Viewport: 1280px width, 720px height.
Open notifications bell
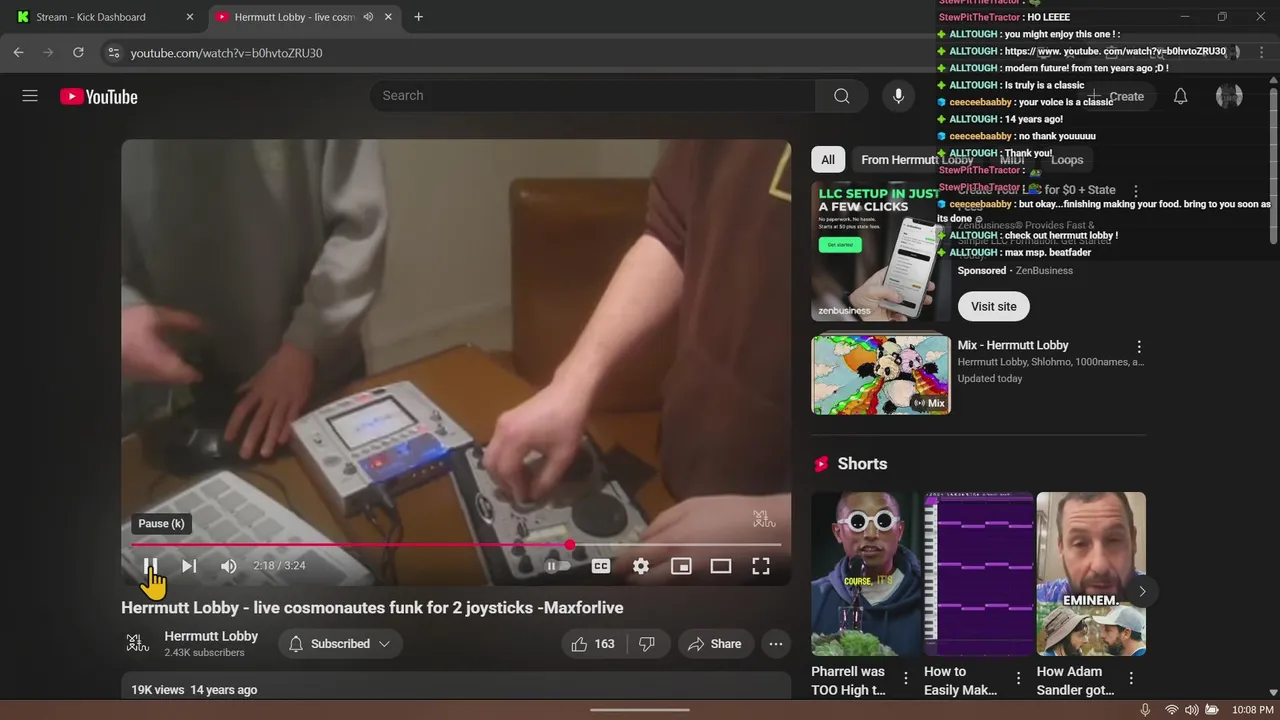(x=1181, y=96)
